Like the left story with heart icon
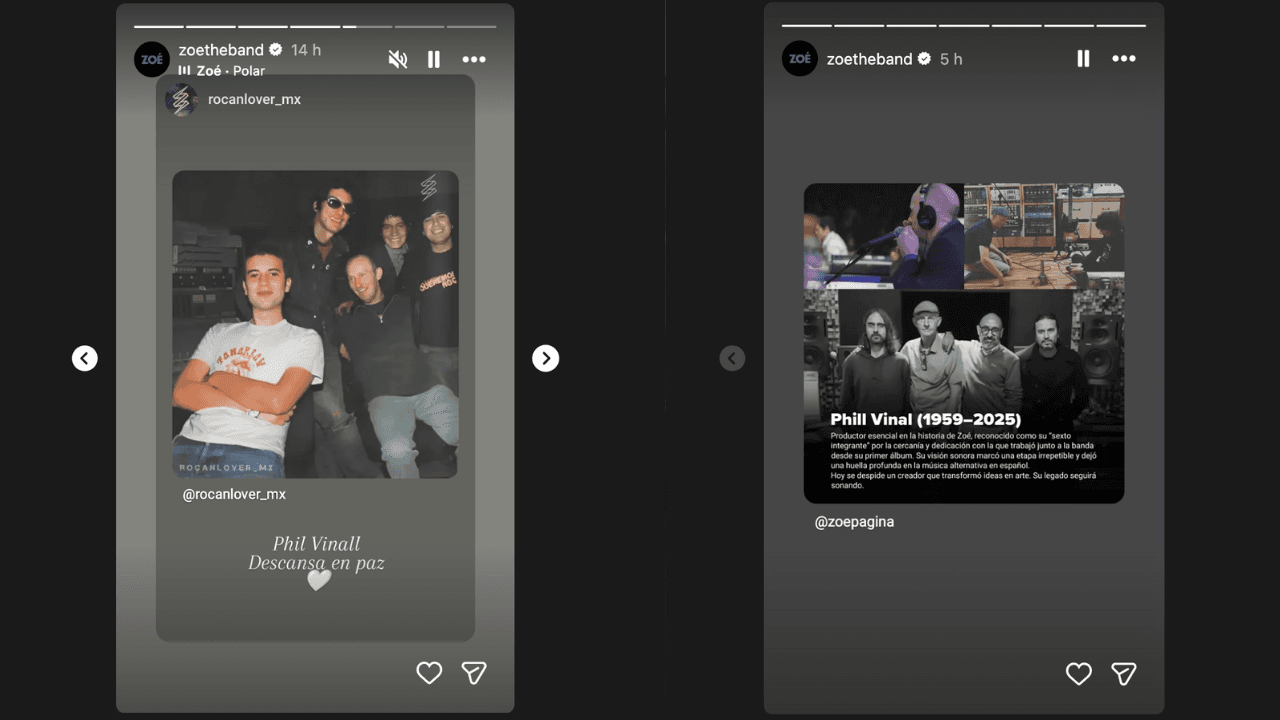 click(429, 673)
